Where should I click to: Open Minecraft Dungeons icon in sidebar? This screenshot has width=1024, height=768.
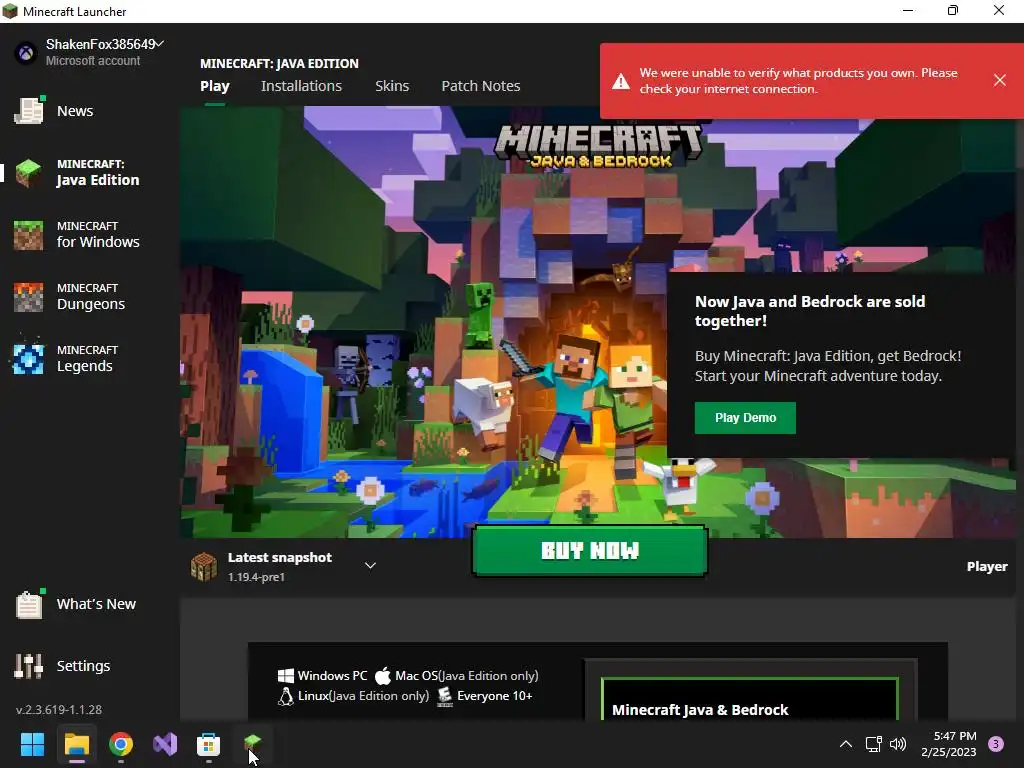[x=29, y=297]
